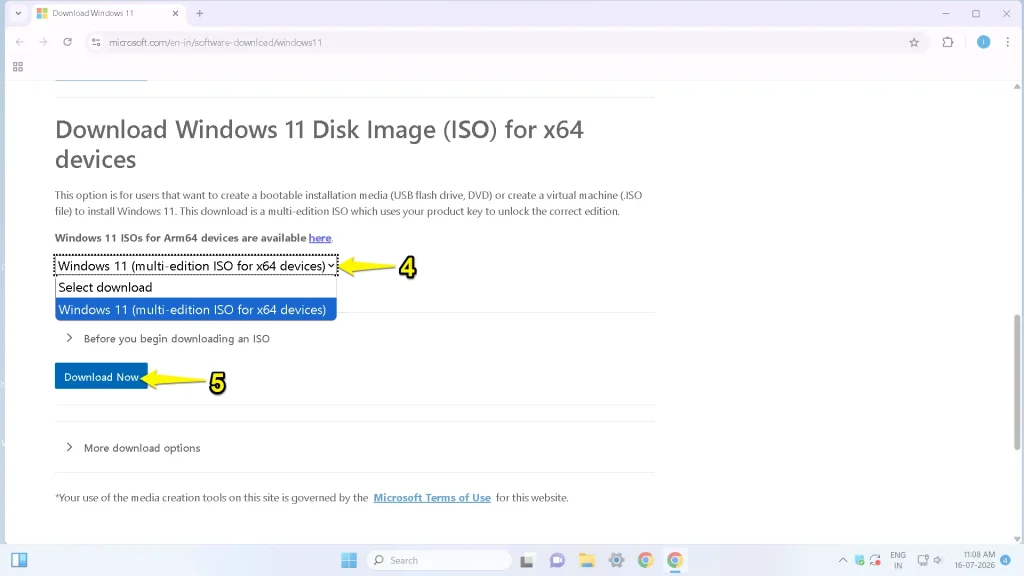Open network display tray icon

pyautogui.click(x=923, y=560)
